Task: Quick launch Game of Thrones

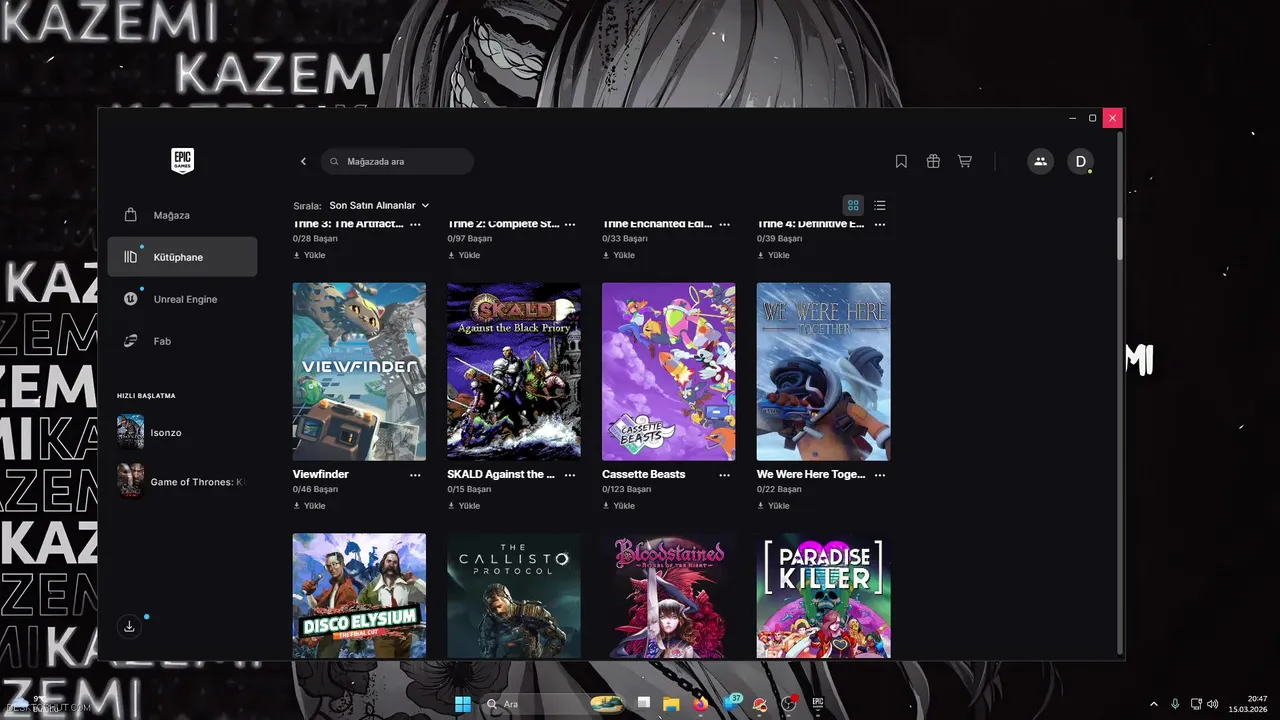Action: click(182, 482)
